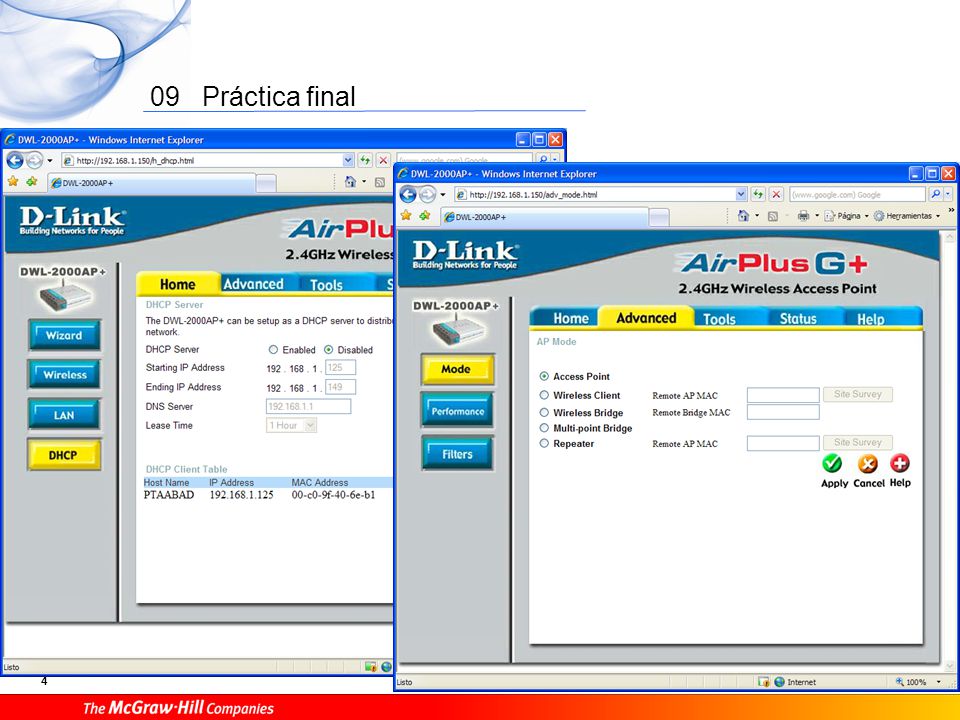Open the address bar dropdown in adv_mode window
This screenshot has height=720, width=960.
tap(740, 195)
